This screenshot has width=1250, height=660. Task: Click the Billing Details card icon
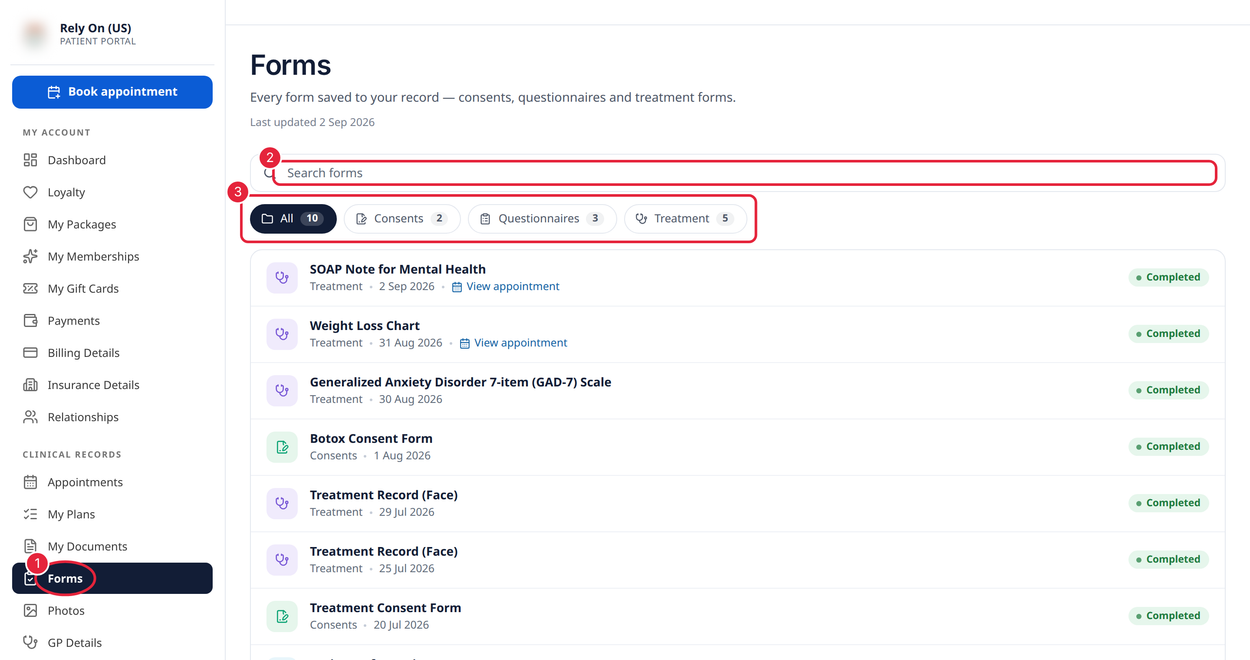pos(30,352)
